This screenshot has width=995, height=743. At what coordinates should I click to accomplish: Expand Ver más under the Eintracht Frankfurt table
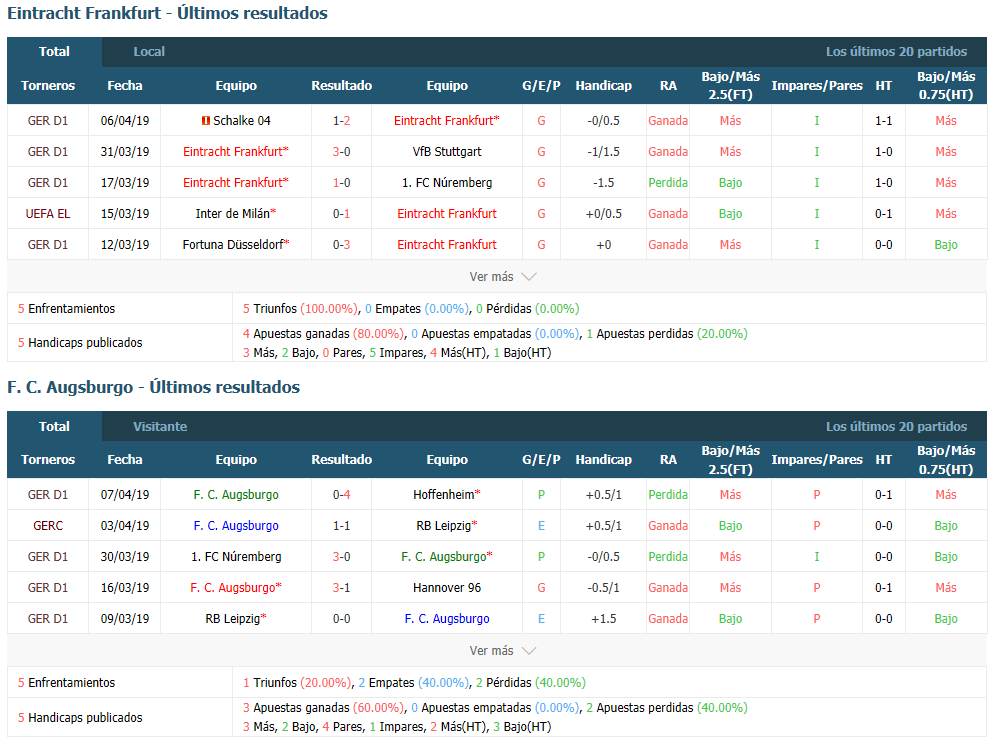503,277
